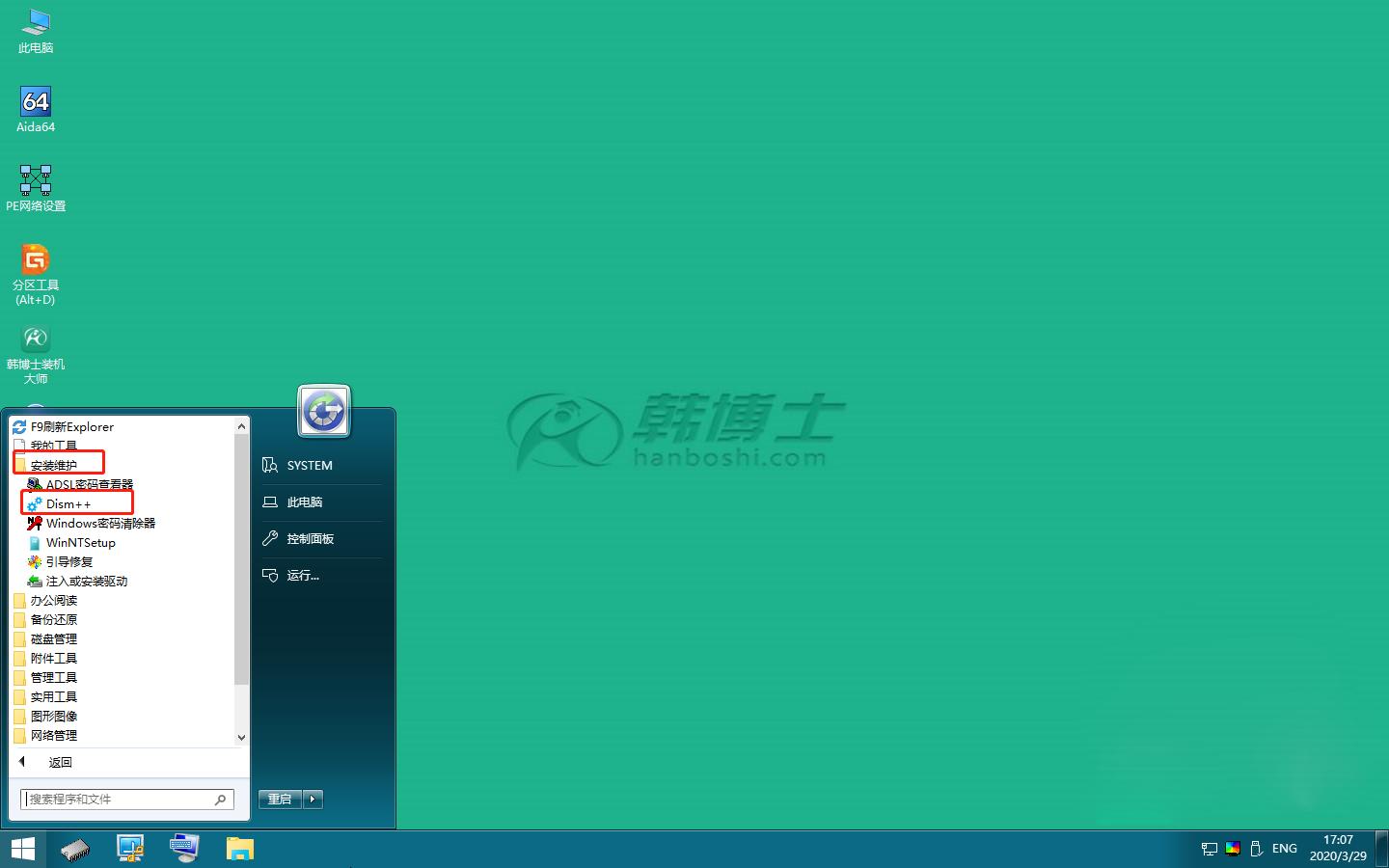The image size is (1389, 868).
Task: Open 控制面板 from the start menu
Action: point(309,538)
